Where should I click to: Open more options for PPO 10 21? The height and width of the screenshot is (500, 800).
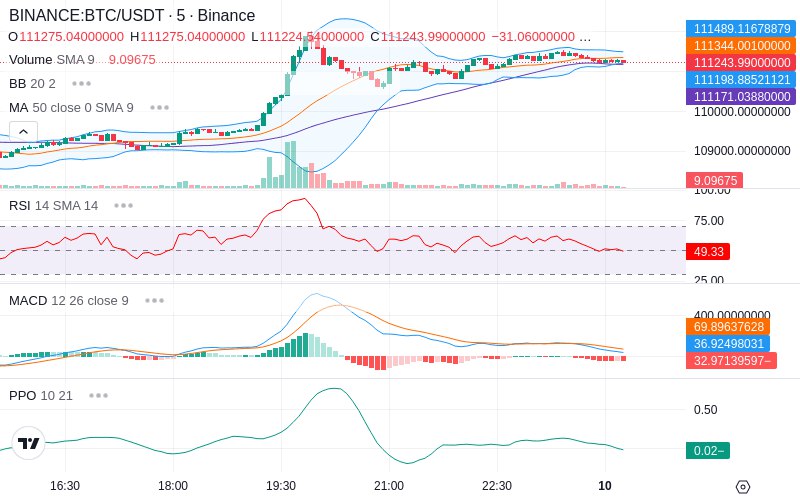point(98,395)
